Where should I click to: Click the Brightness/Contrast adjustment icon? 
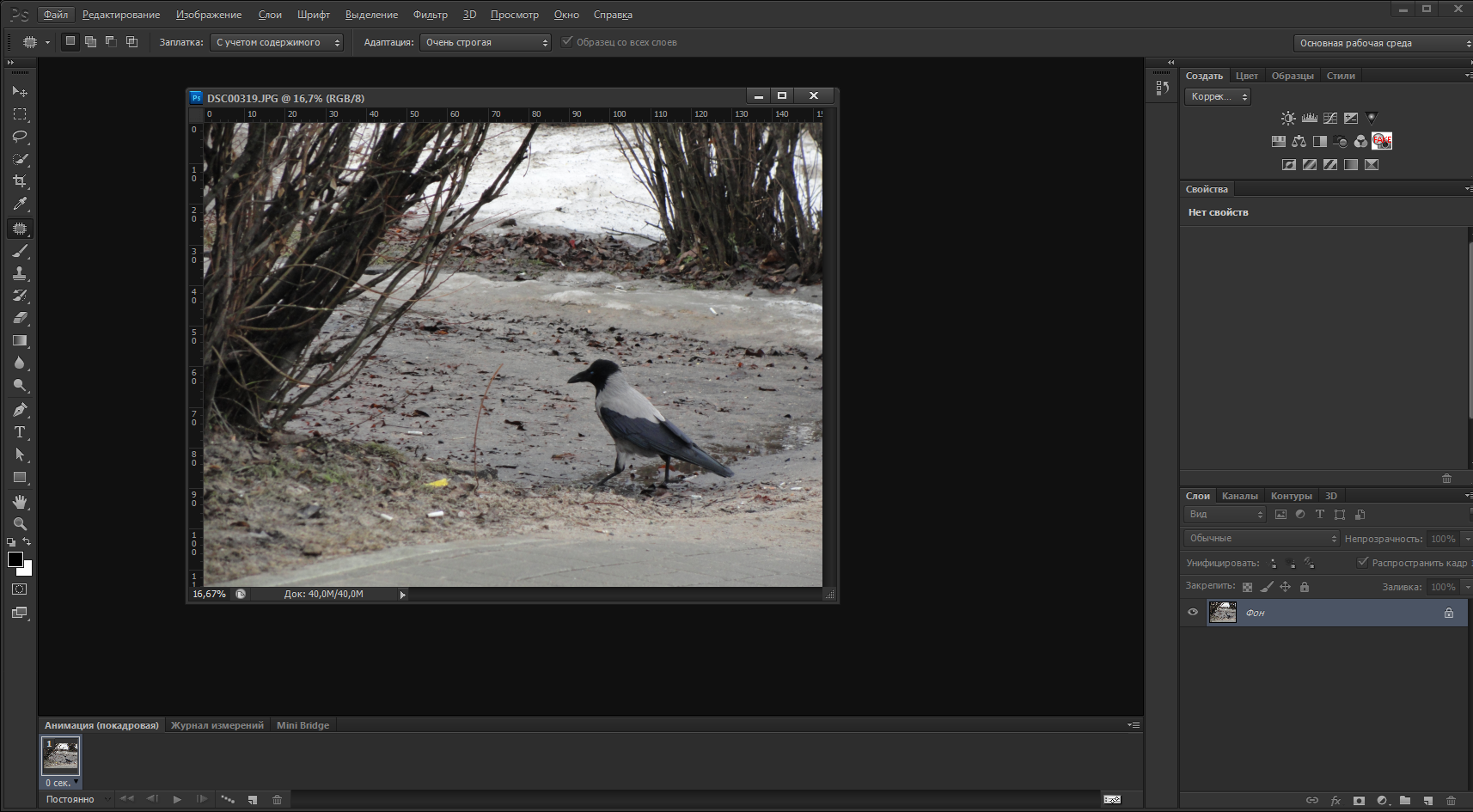(1287, 119)
